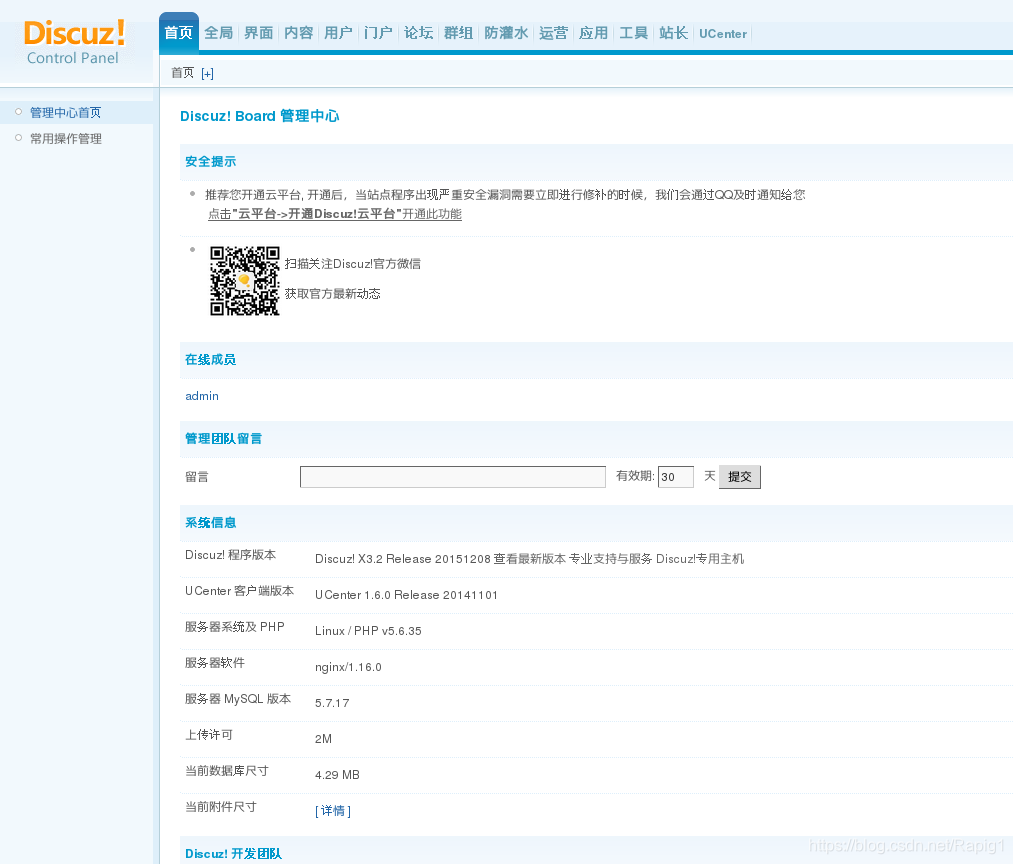Open the 用户 top menu
Viewport: 1013px width, 864px height.
[x=339, y=33]
